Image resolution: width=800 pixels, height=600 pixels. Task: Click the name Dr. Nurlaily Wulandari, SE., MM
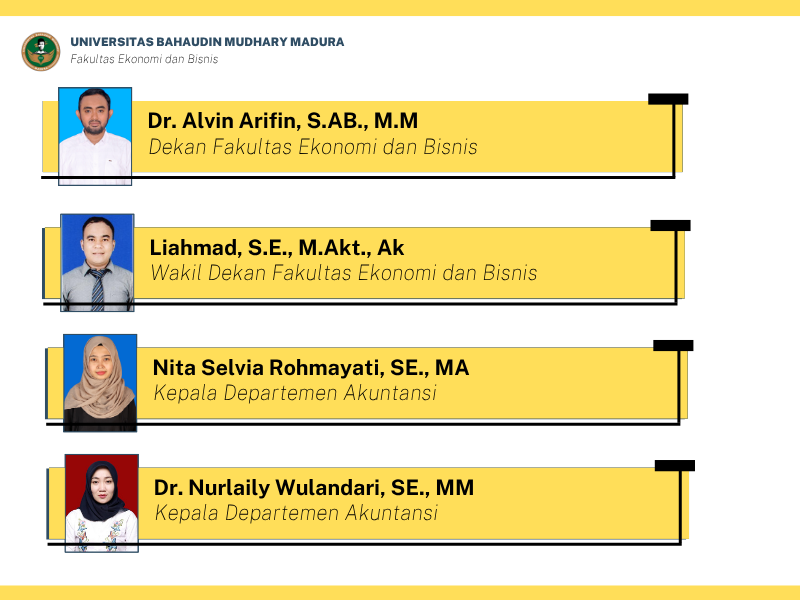pos(314,488)
